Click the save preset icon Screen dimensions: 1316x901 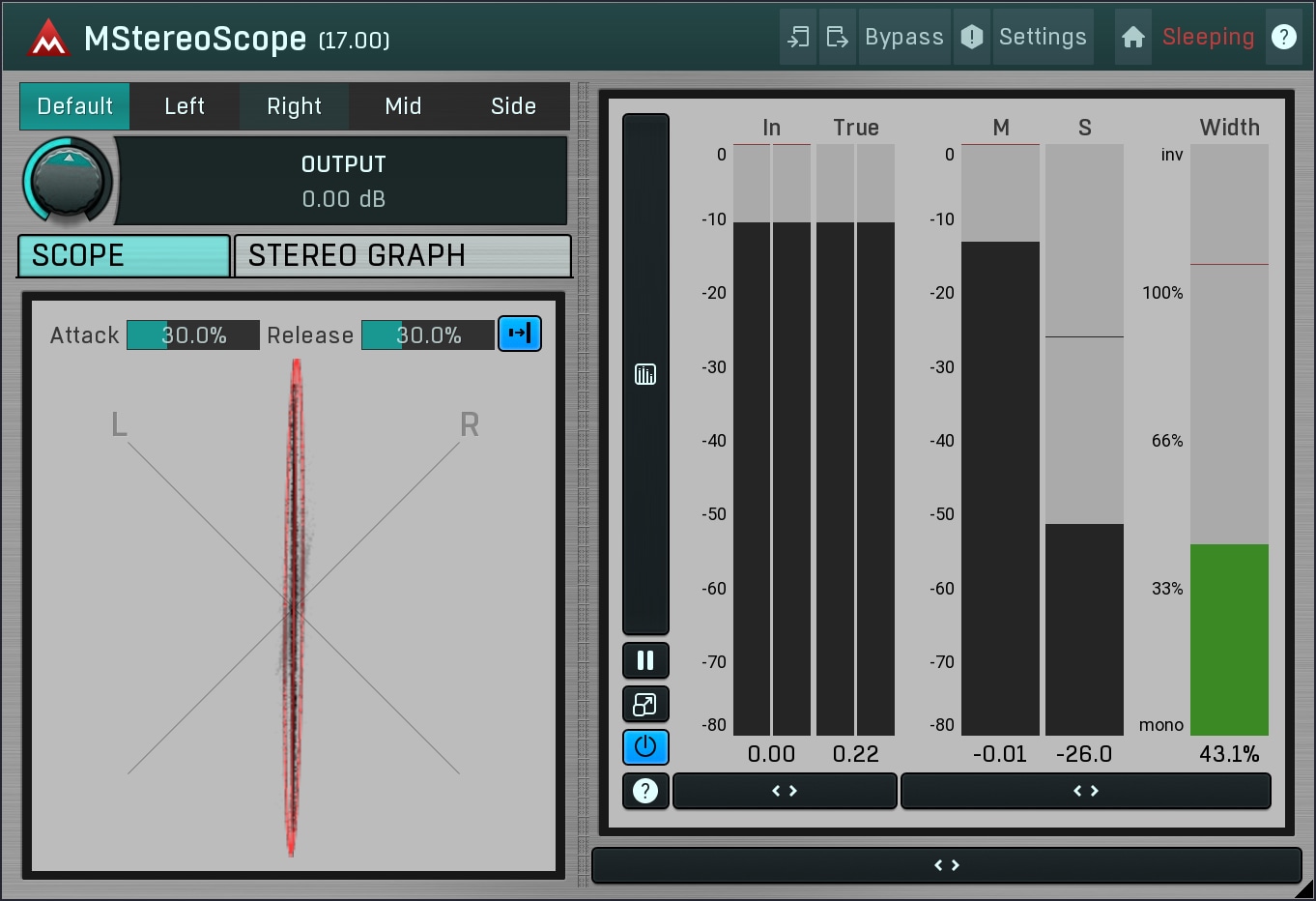[837, 38]
